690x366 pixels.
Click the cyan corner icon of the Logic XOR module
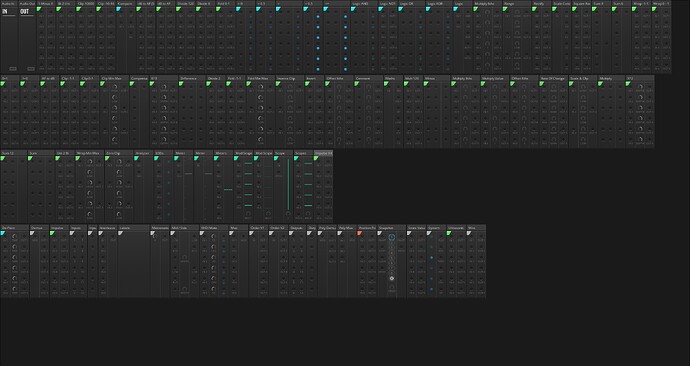coord(428,9)
